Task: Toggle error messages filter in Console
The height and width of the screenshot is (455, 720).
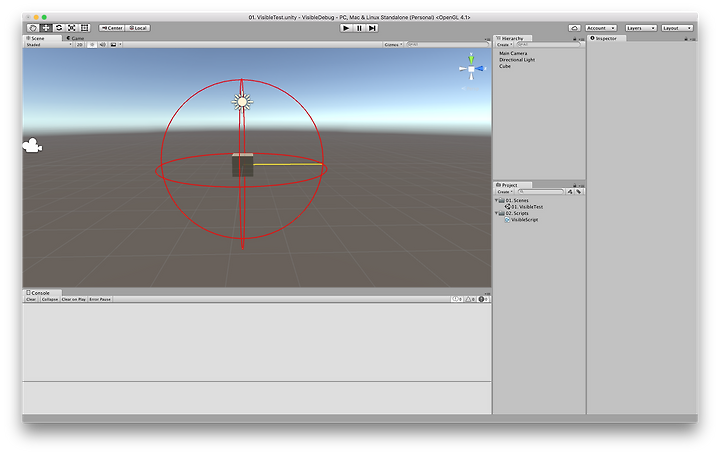Action: [x=483, y=299]
